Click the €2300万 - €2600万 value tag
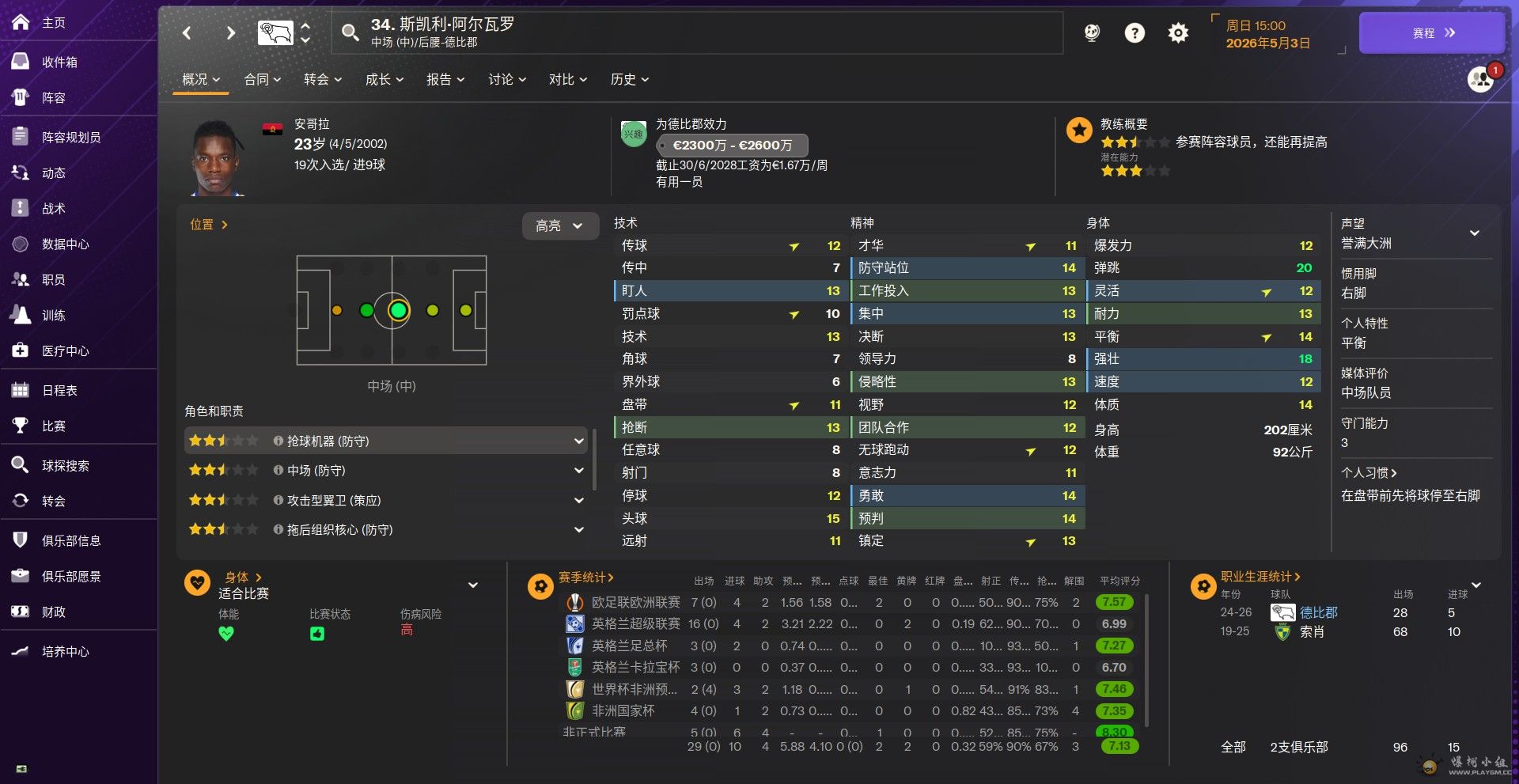 click(x=732, y=146)
